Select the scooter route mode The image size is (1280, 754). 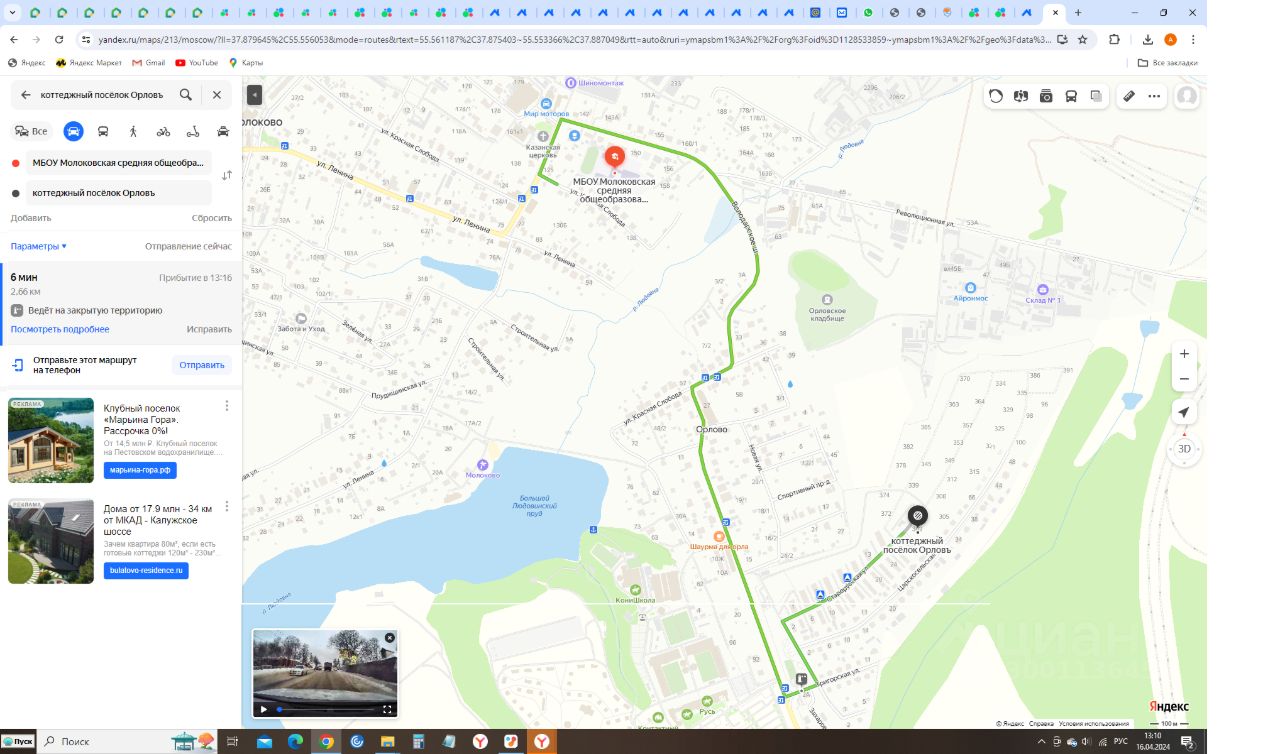[x=193, y=131]
